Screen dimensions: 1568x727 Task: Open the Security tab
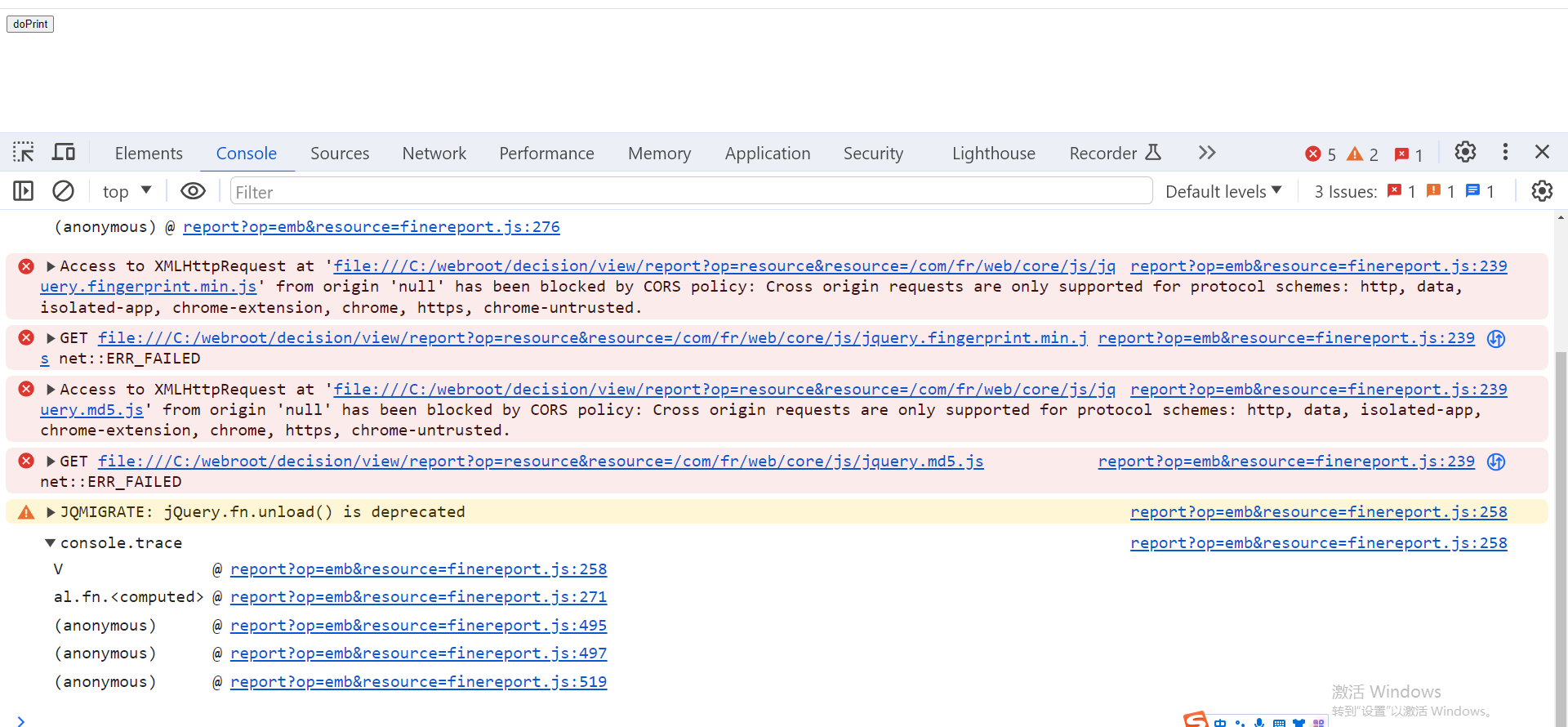[x=874, y=153]
